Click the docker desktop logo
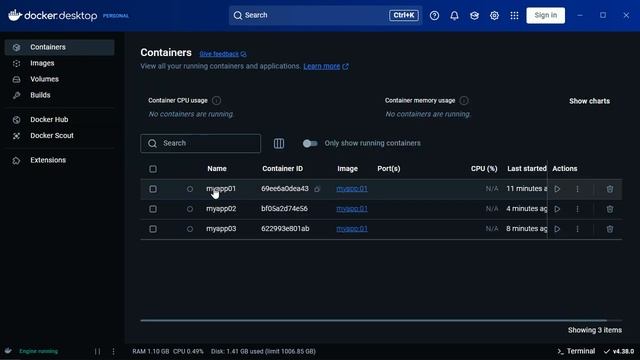The width and height of the screenshot is (640, 360). coord(53,16)
